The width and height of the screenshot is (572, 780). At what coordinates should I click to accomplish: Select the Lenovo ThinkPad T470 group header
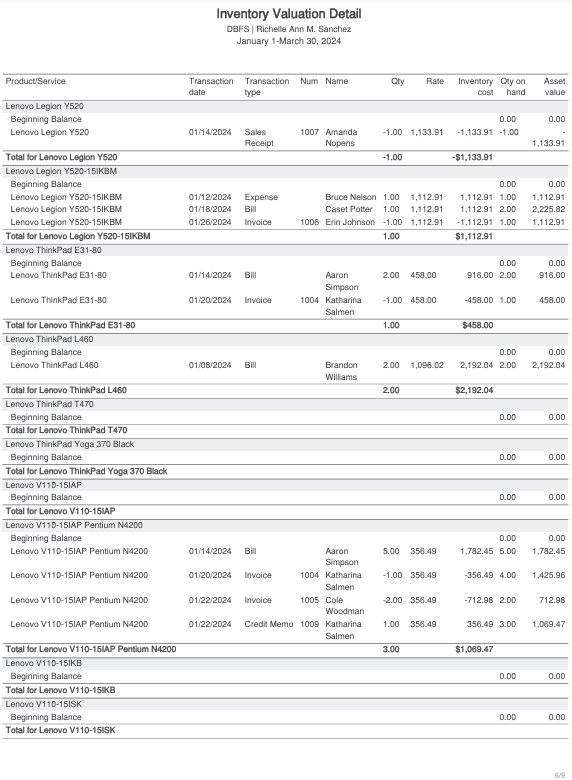286,404
